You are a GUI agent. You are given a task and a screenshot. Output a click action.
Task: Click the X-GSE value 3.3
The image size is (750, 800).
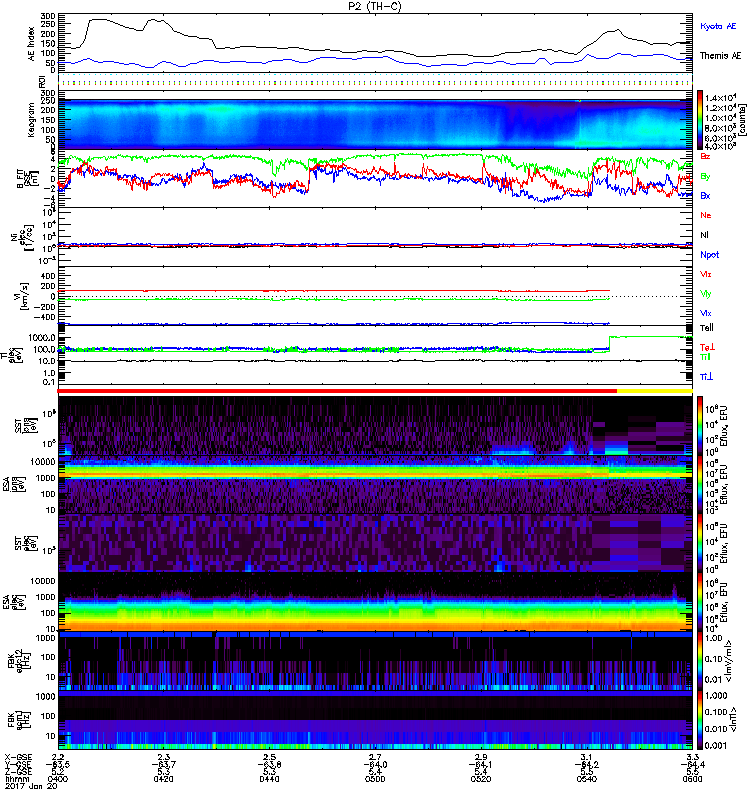(x=692, y=757)
